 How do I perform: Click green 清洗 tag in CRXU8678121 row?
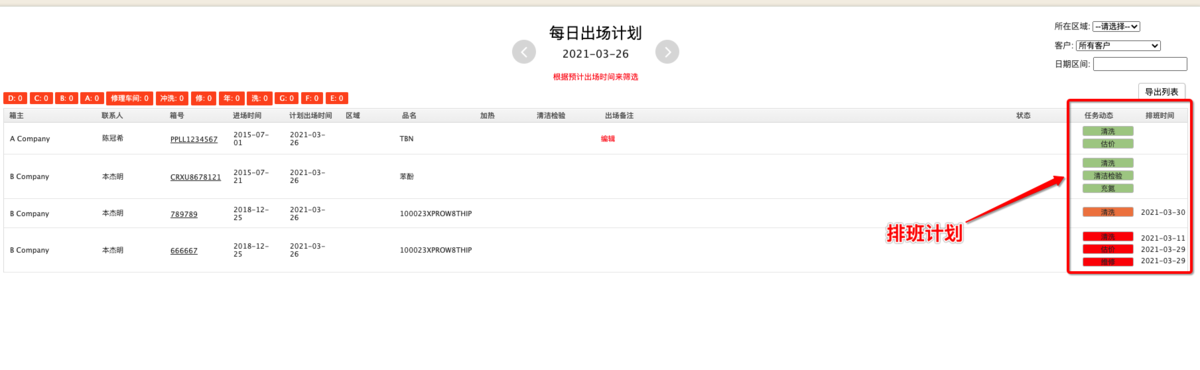[1107, 162]
